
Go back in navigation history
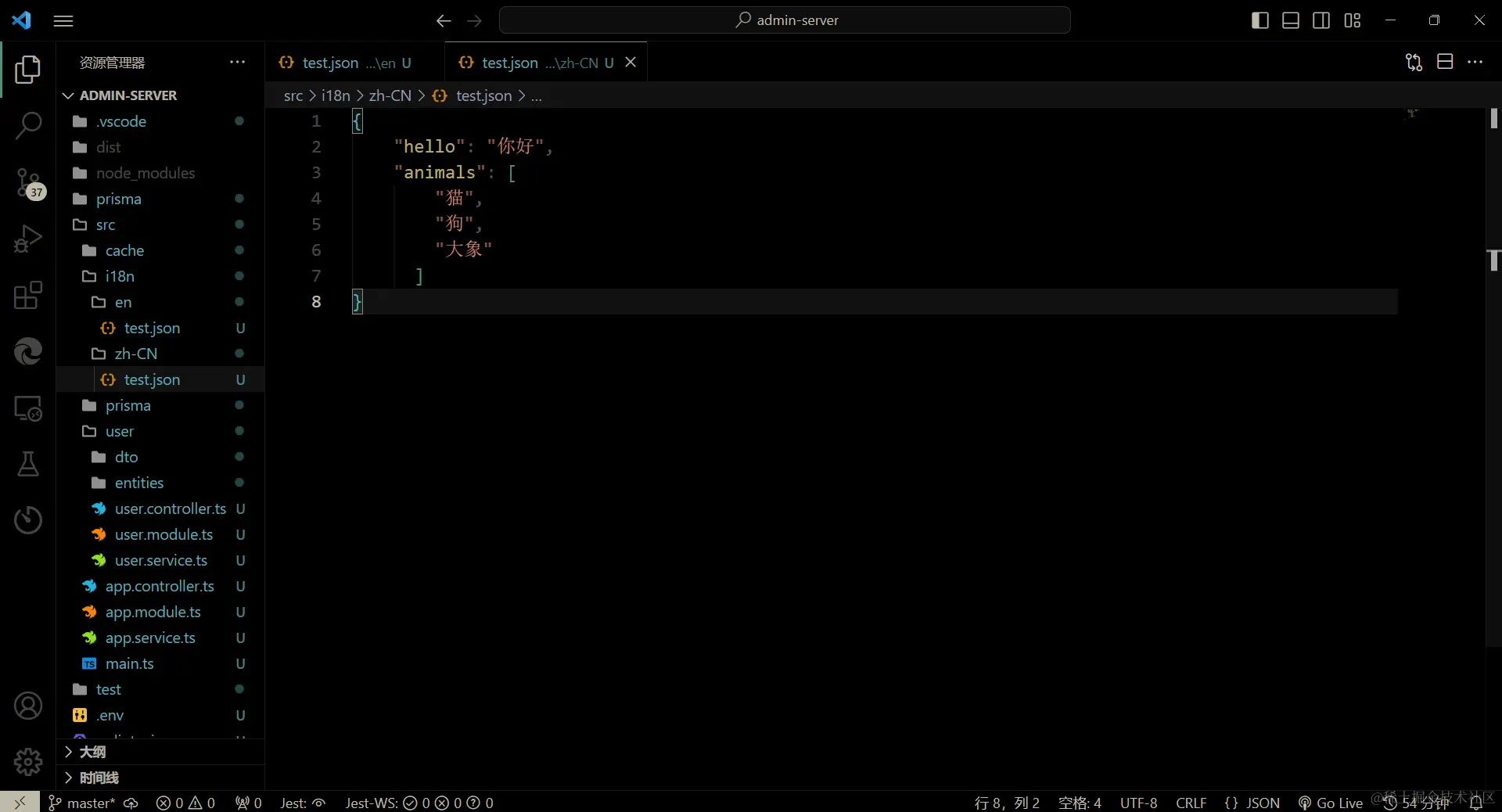[444, 20]
